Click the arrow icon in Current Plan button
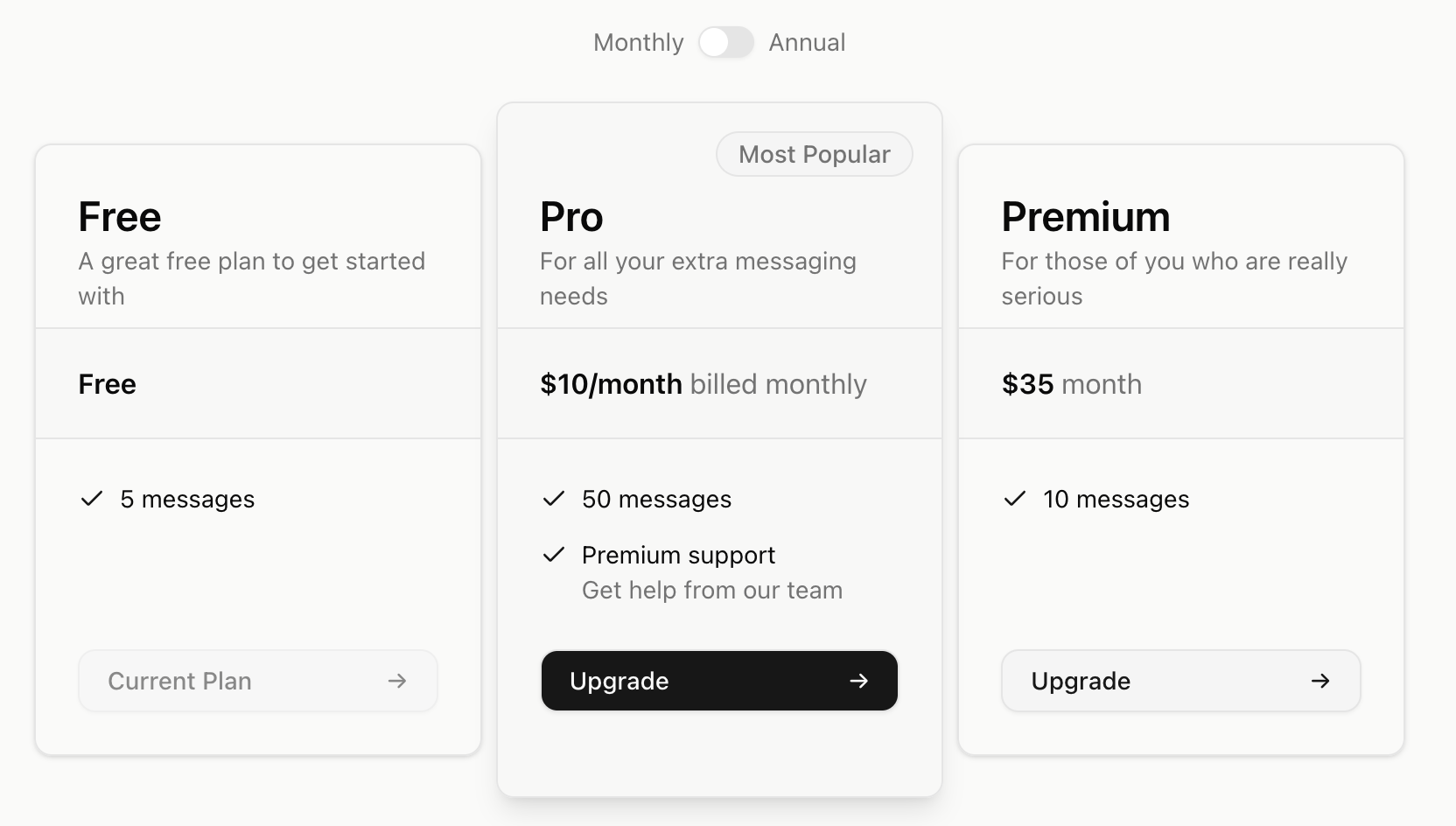 398,681
